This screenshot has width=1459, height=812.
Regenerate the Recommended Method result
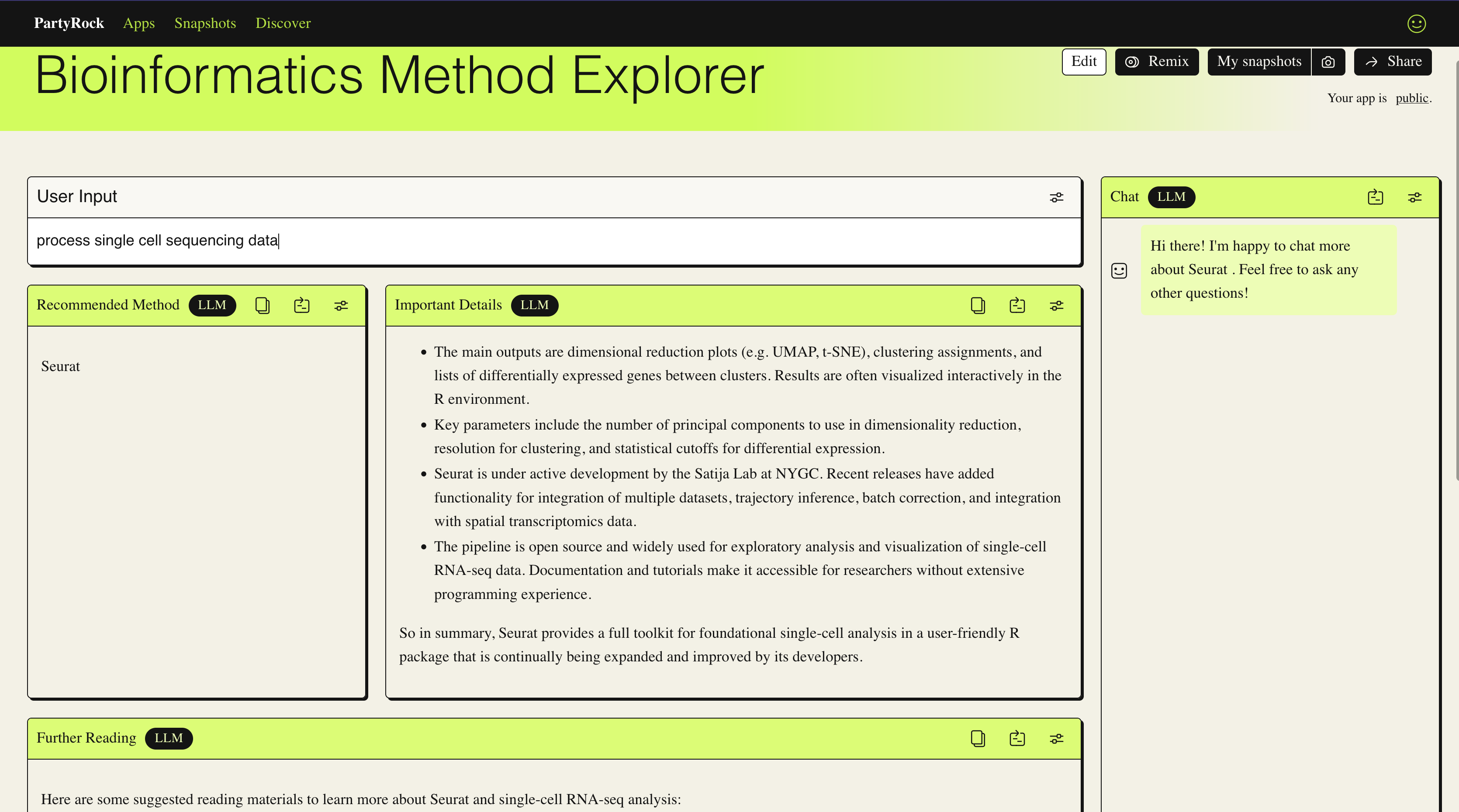pos(301,305)
